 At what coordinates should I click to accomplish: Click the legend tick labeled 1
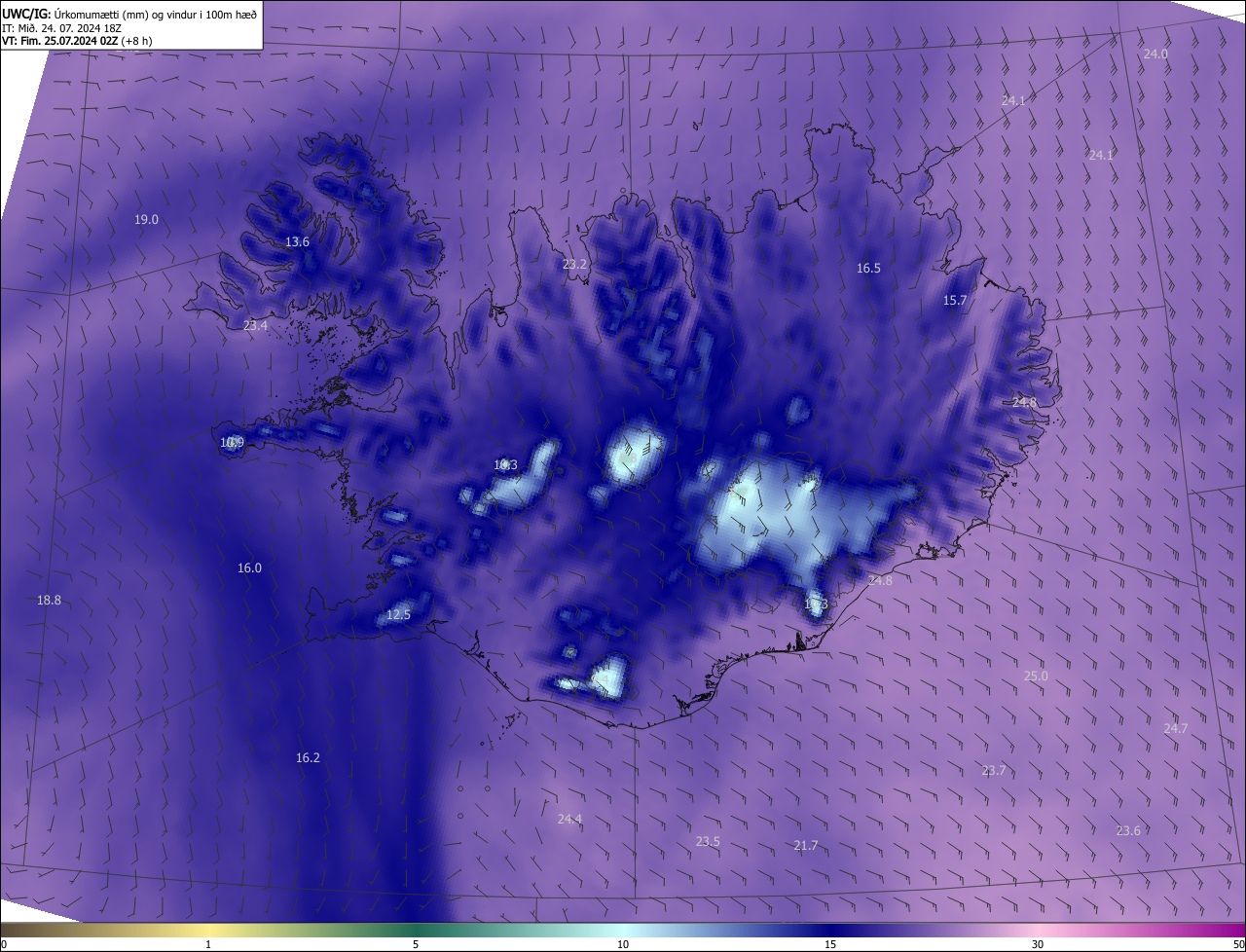click(x=208, y=945)
